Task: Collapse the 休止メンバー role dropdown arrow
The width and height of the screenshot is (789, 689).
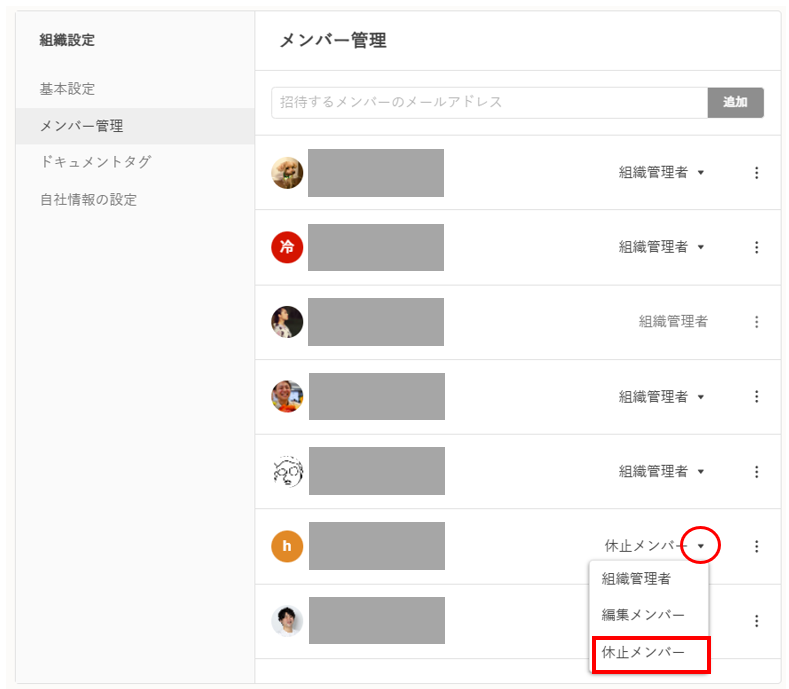Action: 701,546
